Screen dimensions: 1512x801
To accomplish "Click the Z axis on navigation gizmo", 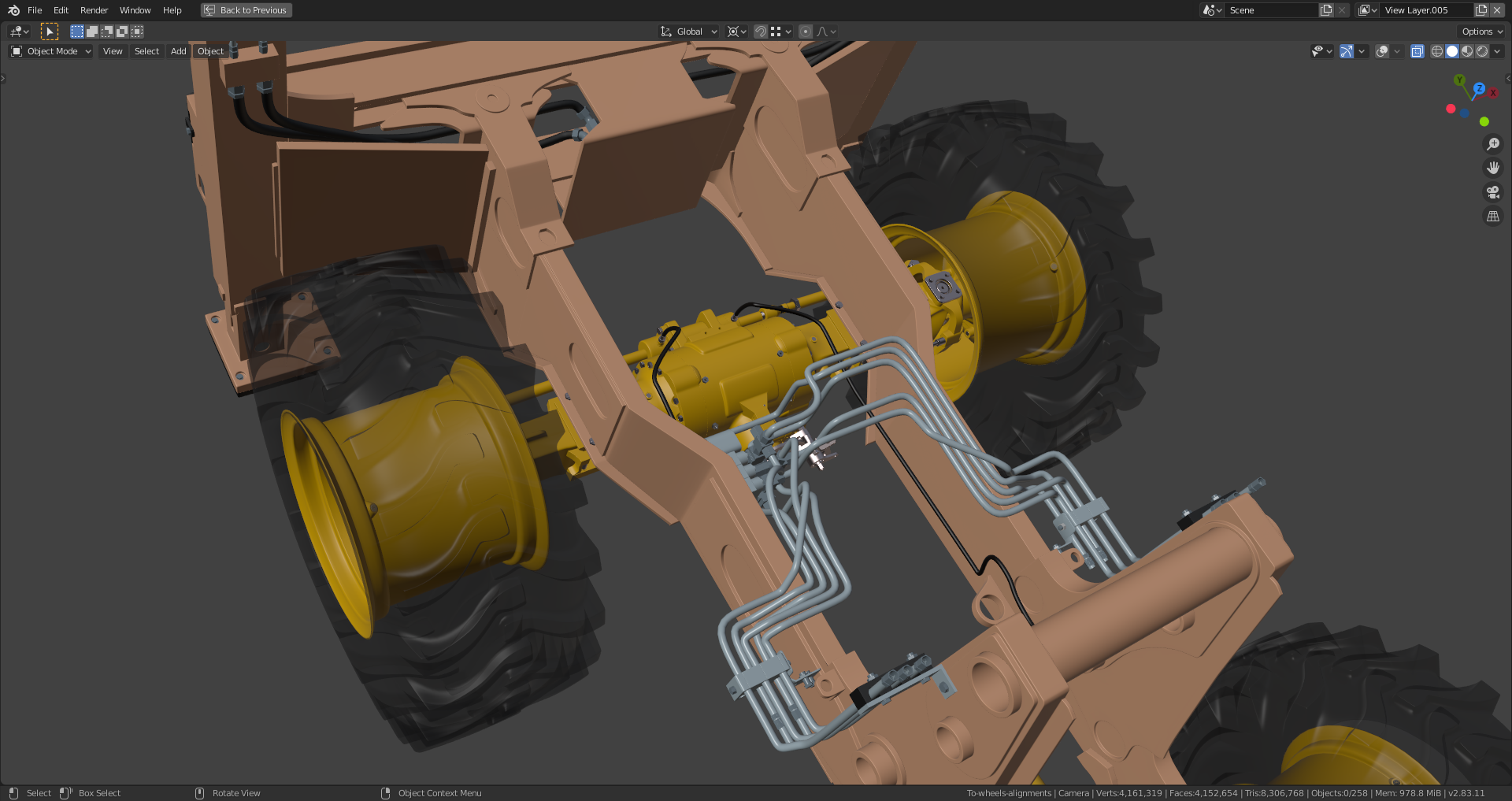I will (1479, 88).
